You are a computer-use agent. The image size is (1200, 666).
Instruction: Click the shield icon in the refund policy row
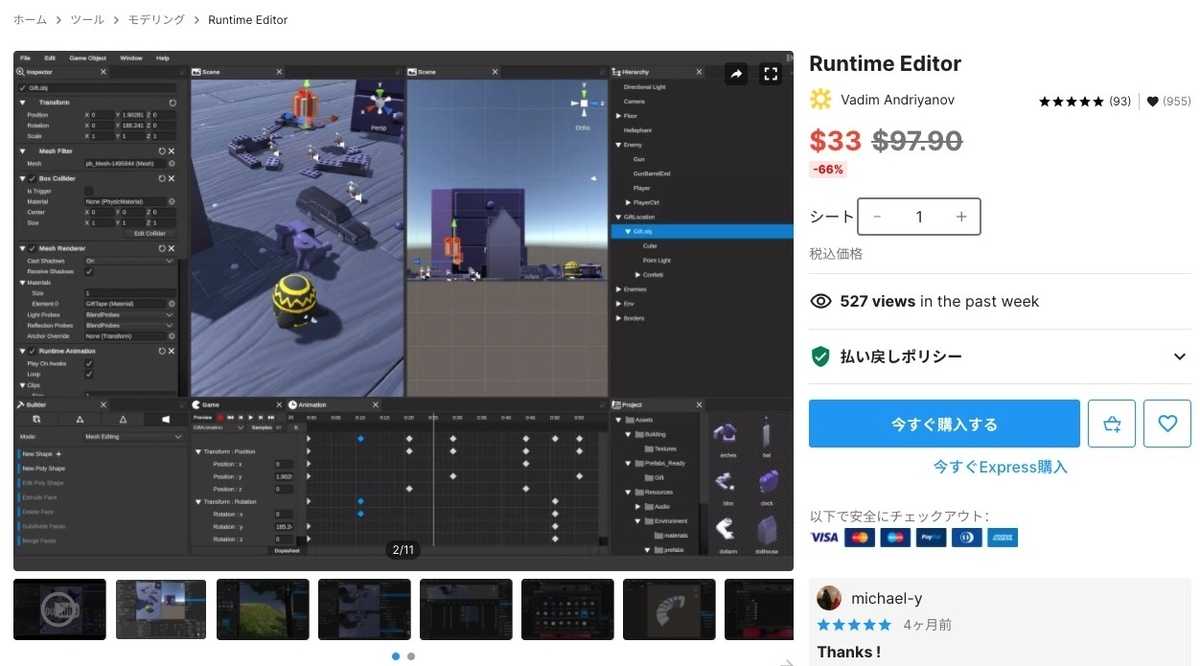tap(821, 356)
